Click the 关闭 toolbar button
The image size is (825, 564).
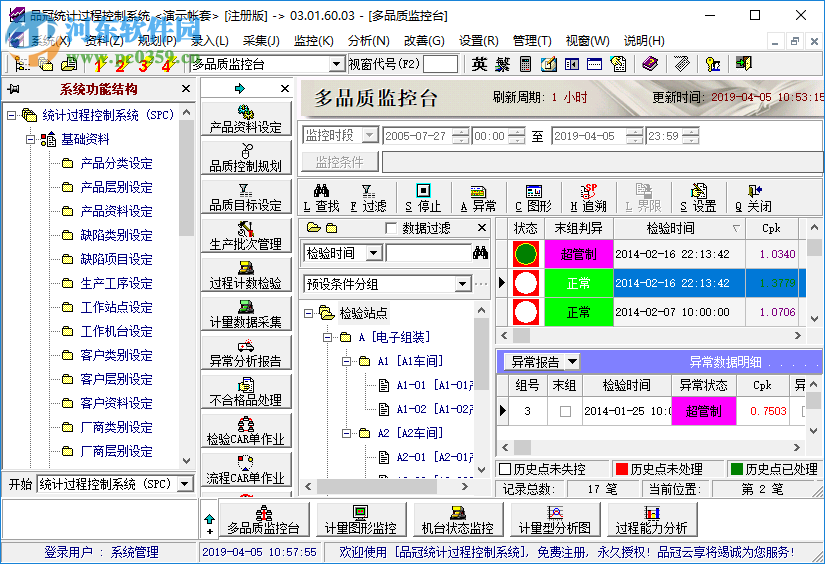pos(753,198)
